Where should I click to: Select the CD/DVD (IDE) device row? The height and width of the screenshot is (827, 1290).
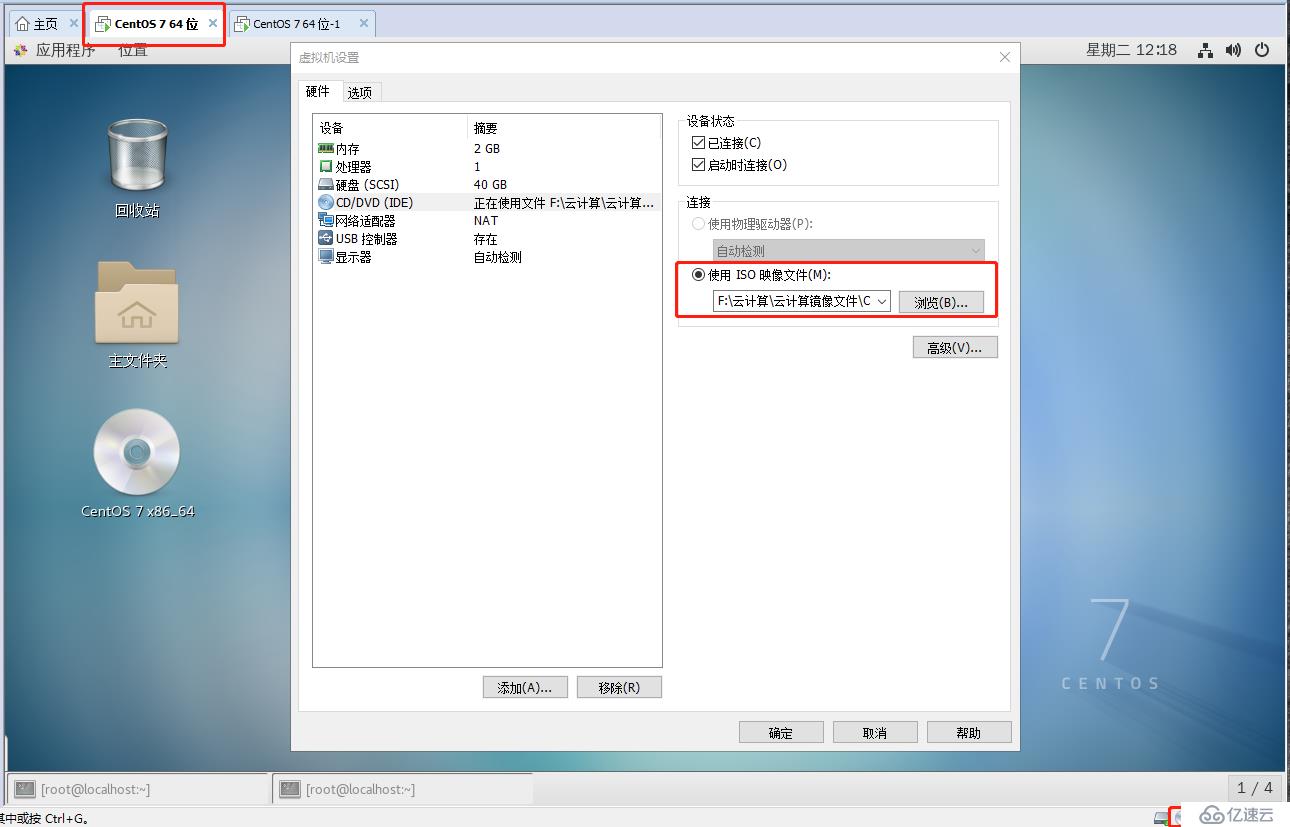pos(487,202)
